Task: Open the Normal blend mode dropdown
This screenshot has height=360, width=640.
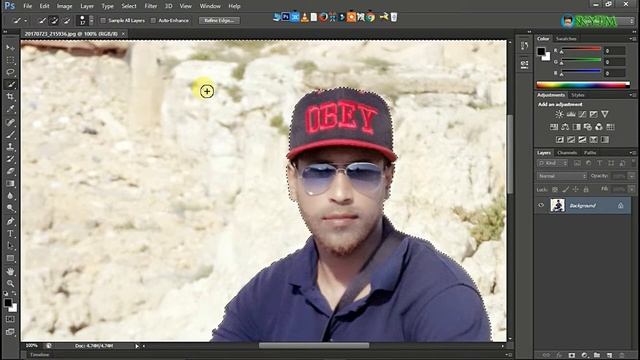Action: click(562, 176)
